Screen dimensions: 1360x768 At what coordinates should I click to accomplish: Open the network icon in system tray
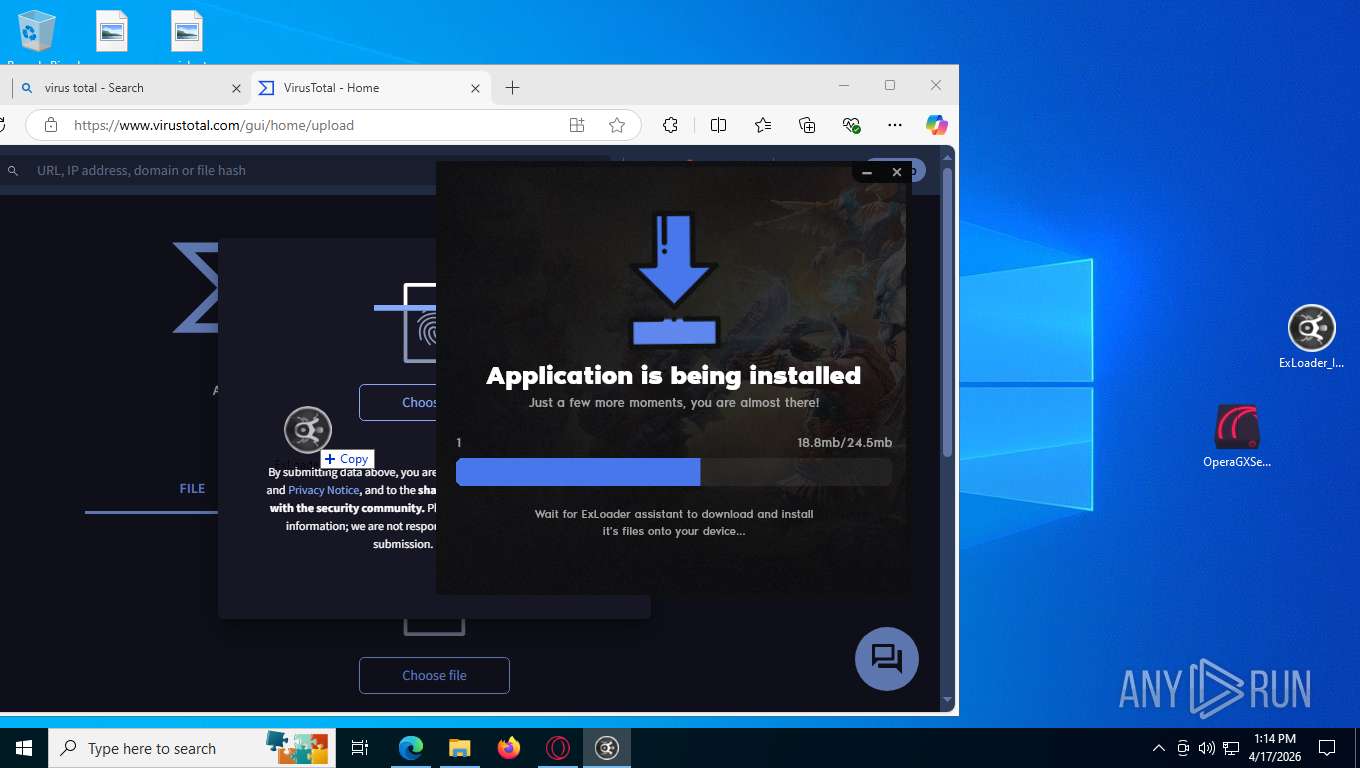pyautogui.click(x=1231, y=748)
